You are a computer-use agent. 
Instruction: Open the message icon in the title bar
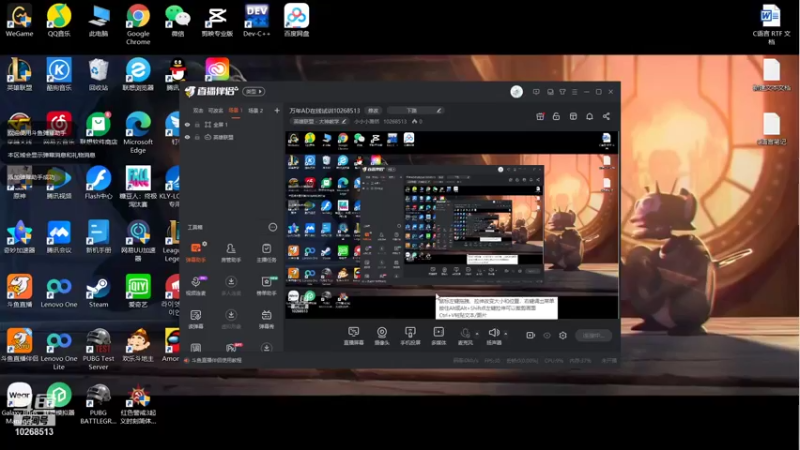[536, 92]
